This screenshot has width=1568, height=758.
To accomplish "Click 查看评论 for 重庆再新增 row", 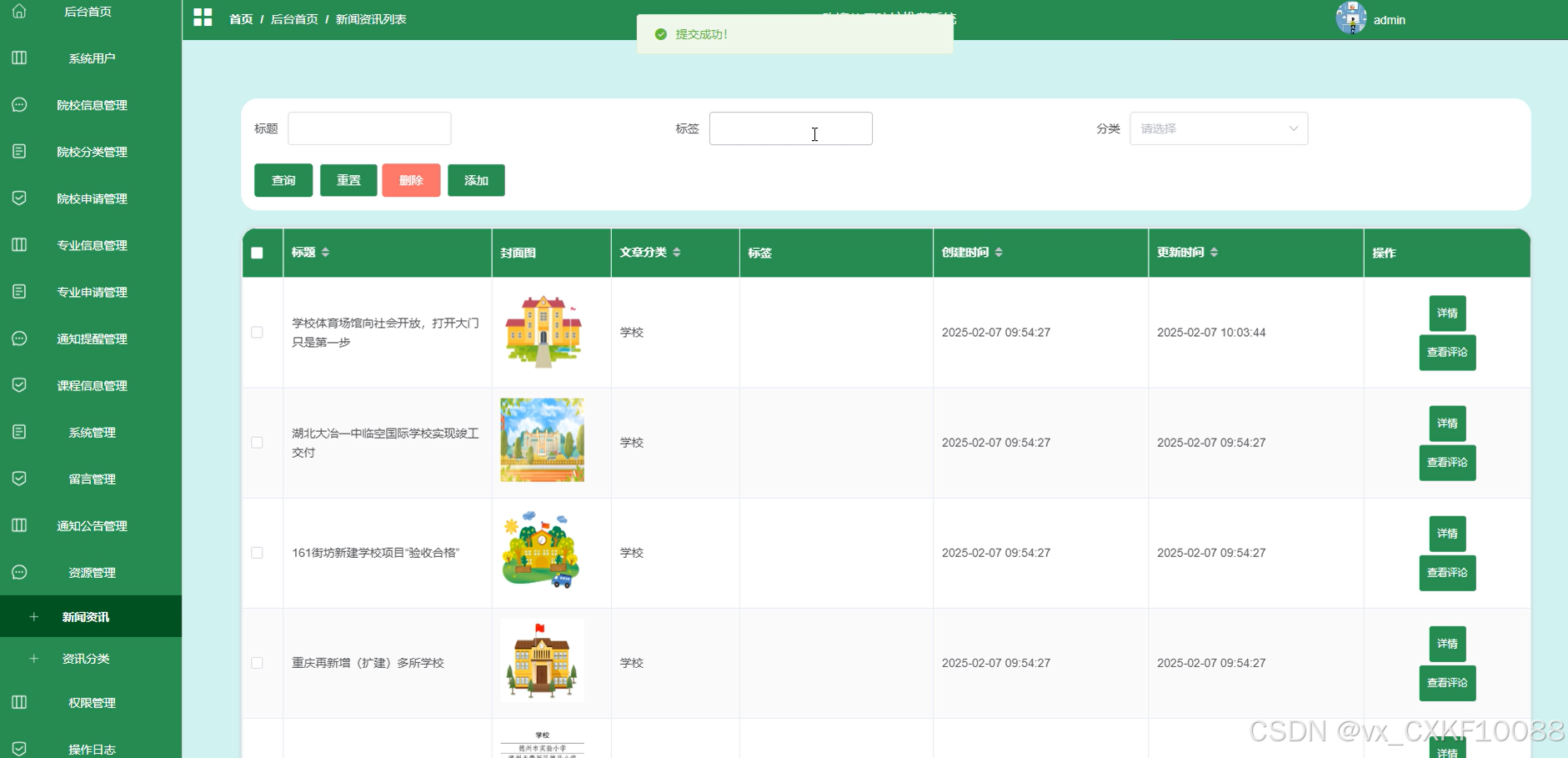I will coord(1447,683).
